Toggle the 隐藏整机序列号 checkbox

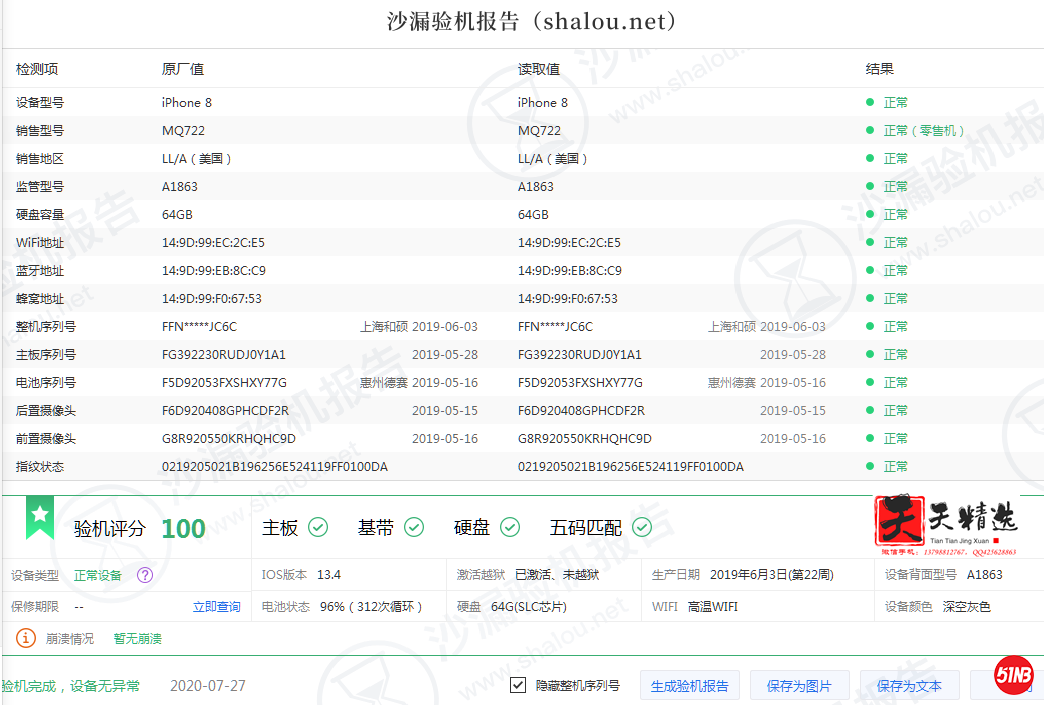click(518, 685)
